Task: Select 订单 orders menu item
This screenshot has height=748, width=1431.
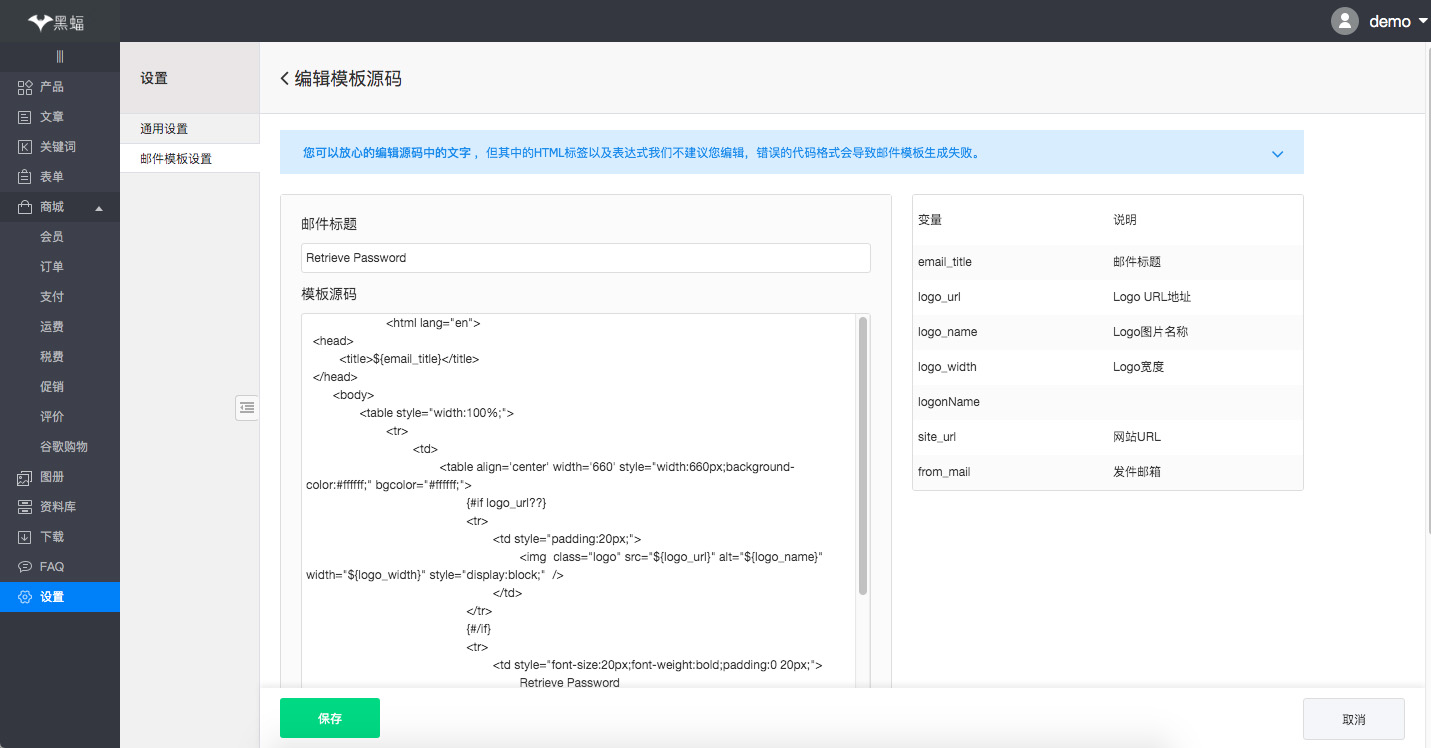Action: 52,267
